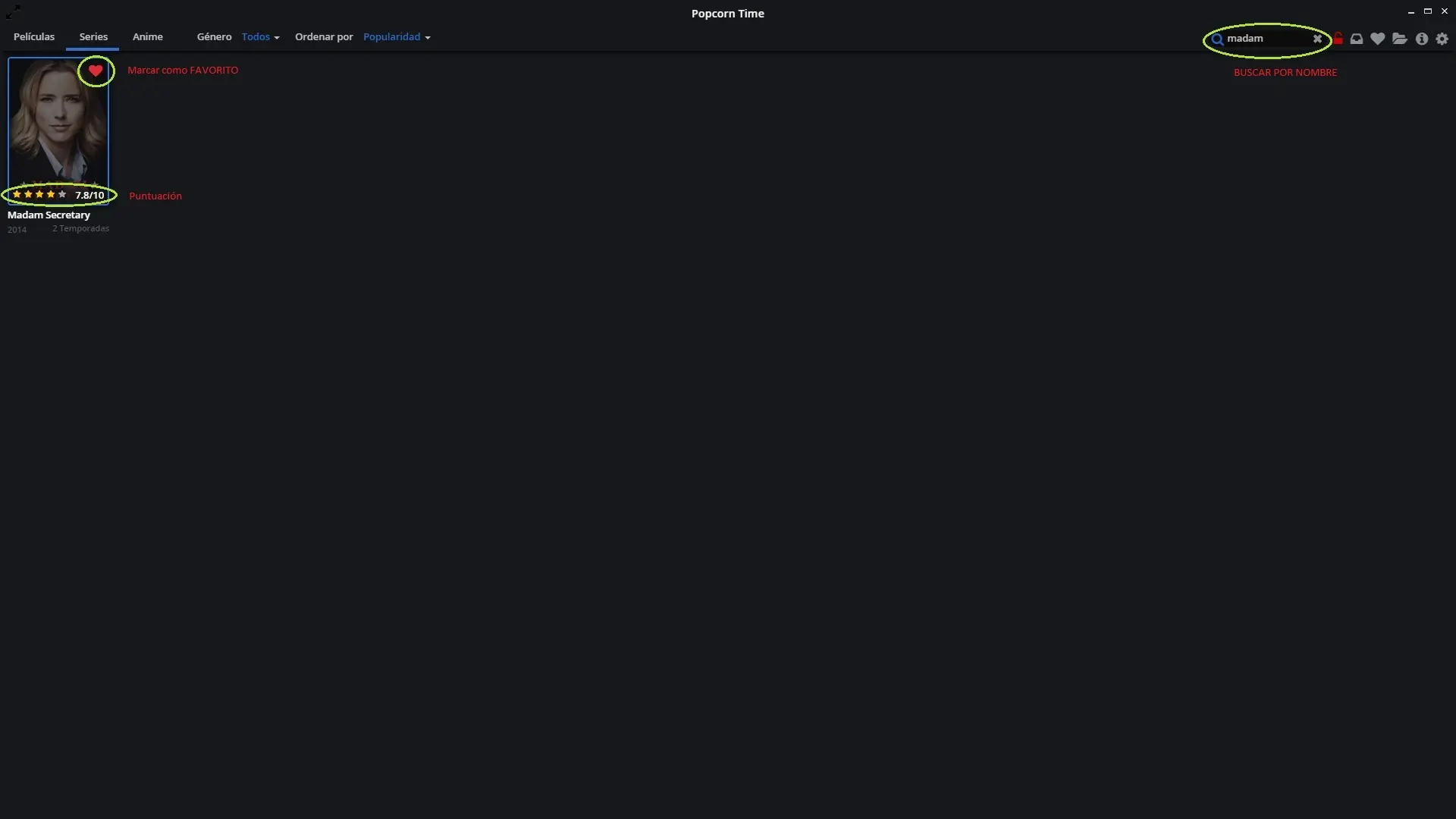Screen dimensions: 1456x819
Task: Click the year 2014 label
Action: pyautogui.click(x=17, y=230)
